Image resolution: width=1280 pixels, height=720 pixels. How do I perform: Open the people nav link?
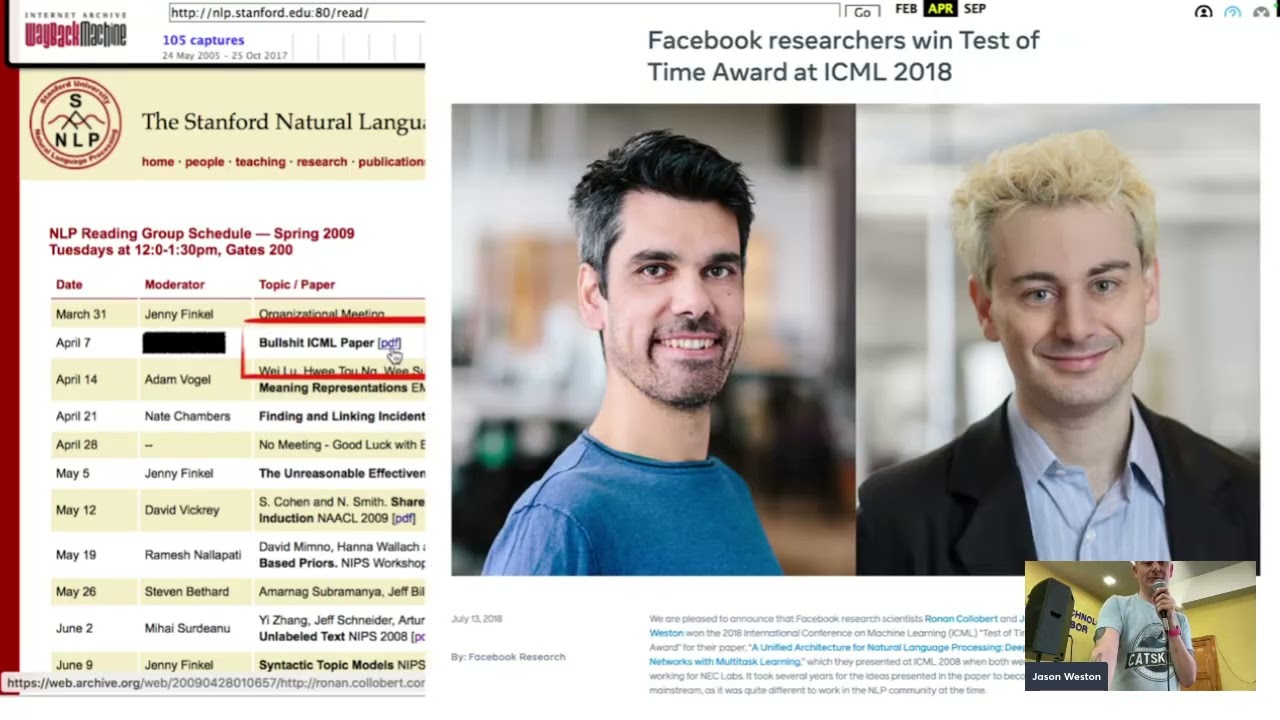click(x=204, y=162)
